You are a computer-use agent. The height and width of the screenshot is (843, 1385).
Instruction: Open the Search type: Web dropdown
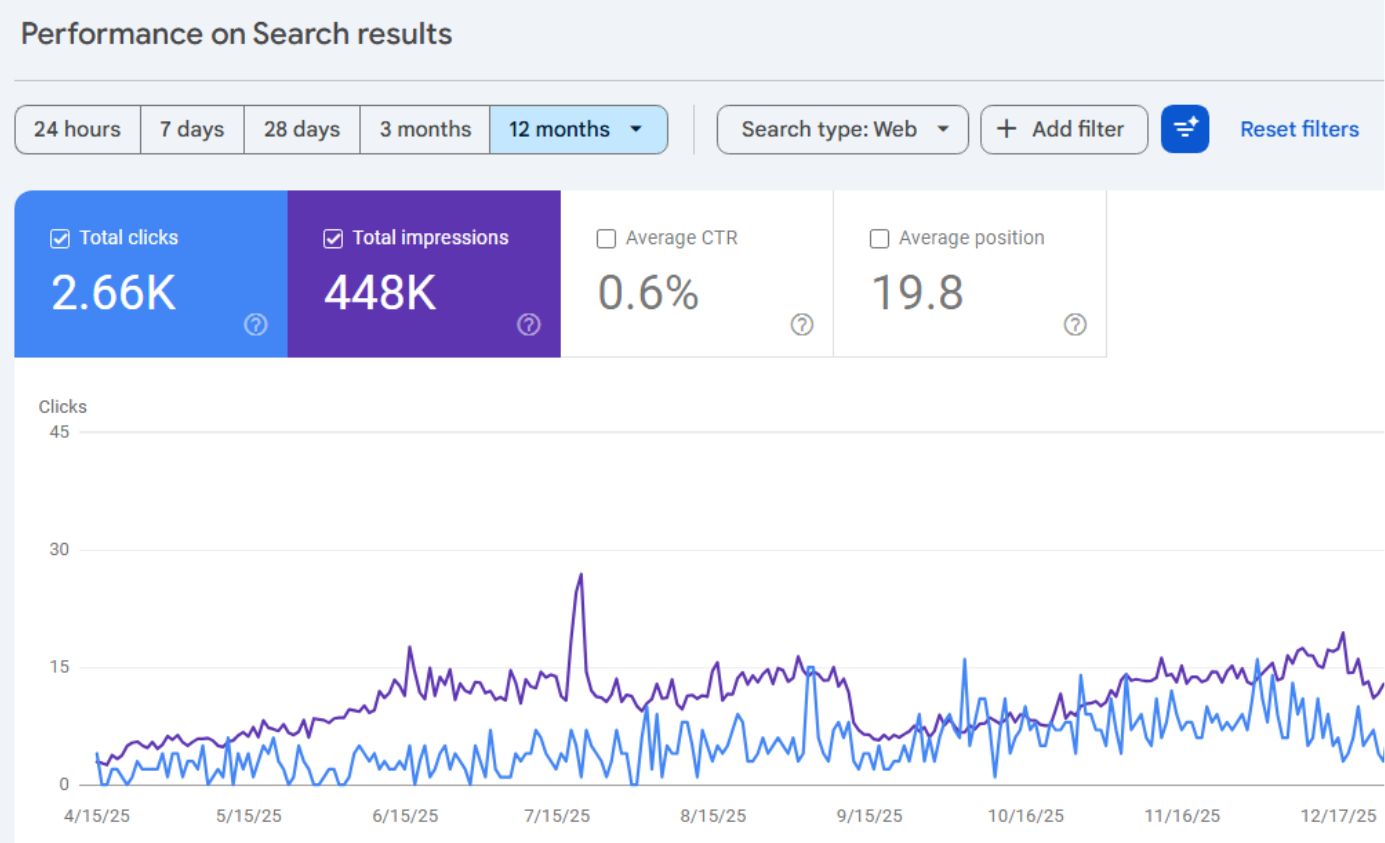coord(842,129)
